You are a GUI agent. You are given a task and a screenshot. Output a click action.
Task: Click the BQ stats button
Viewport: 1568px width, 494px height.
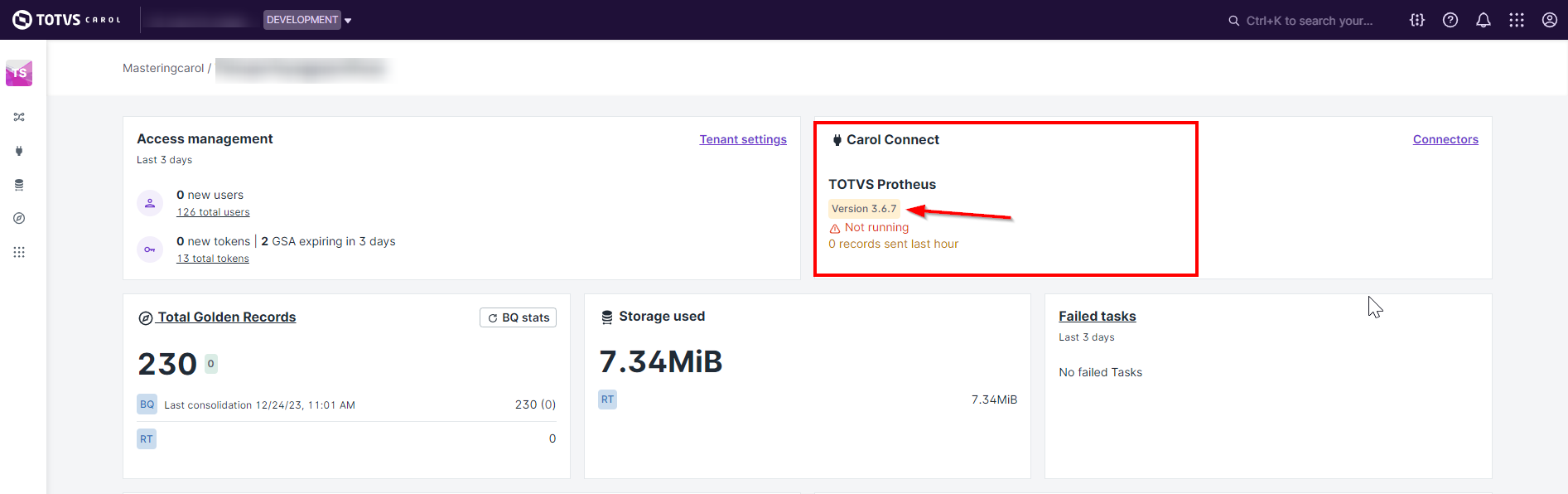point(519,317)
